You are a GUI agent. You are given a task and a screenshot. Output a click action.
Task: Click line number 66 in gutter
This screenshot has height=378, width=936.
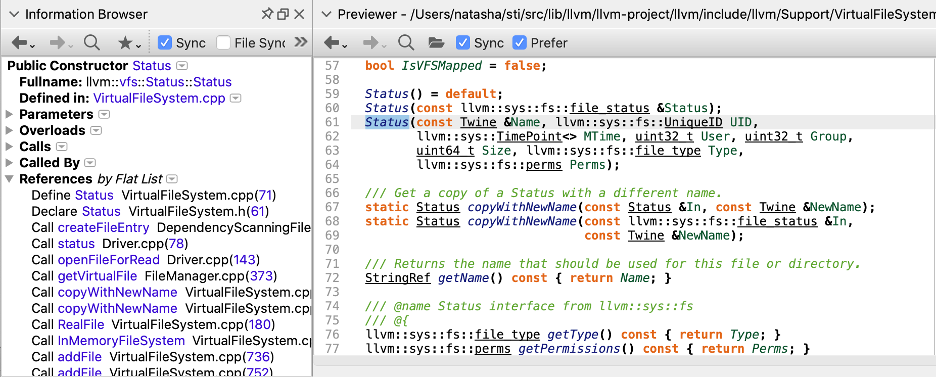pyautogui.click(x=331, y=193)
